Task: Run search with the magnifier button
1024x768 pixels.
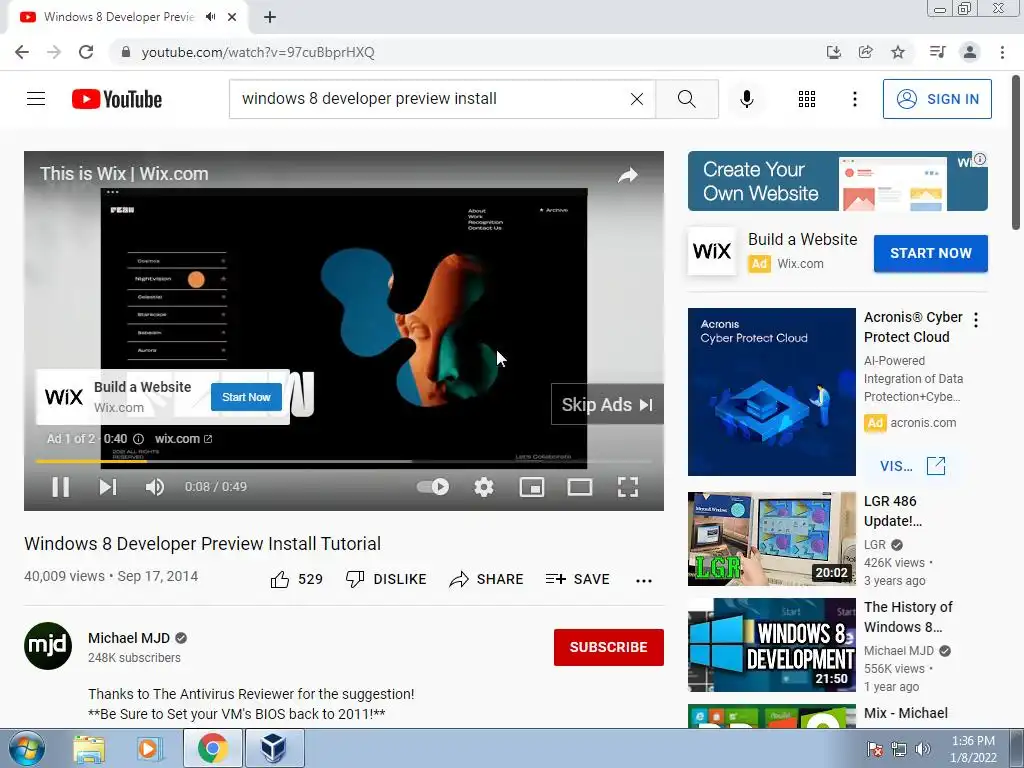Action: [687, 99]
